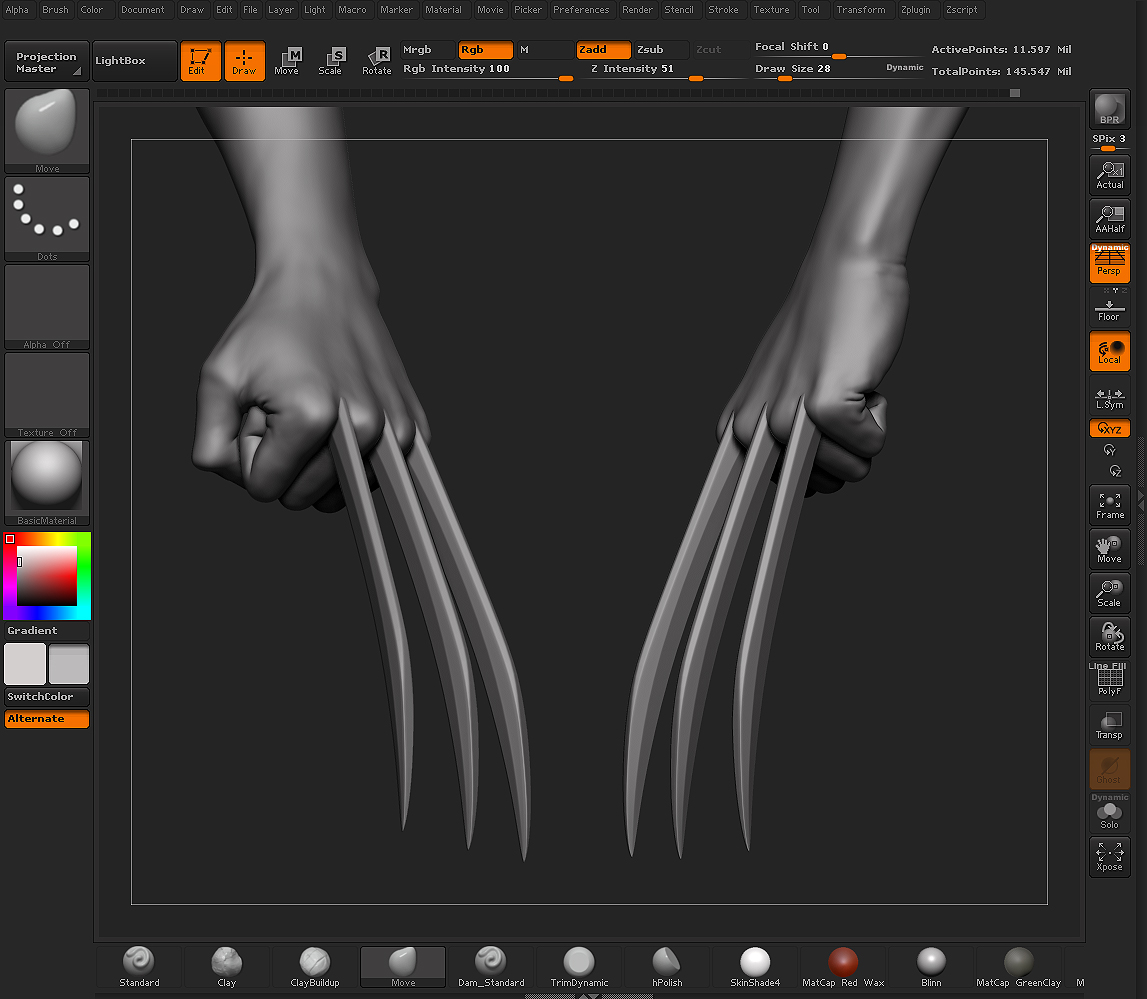Pick a color in the color picker

pos(47,576)
